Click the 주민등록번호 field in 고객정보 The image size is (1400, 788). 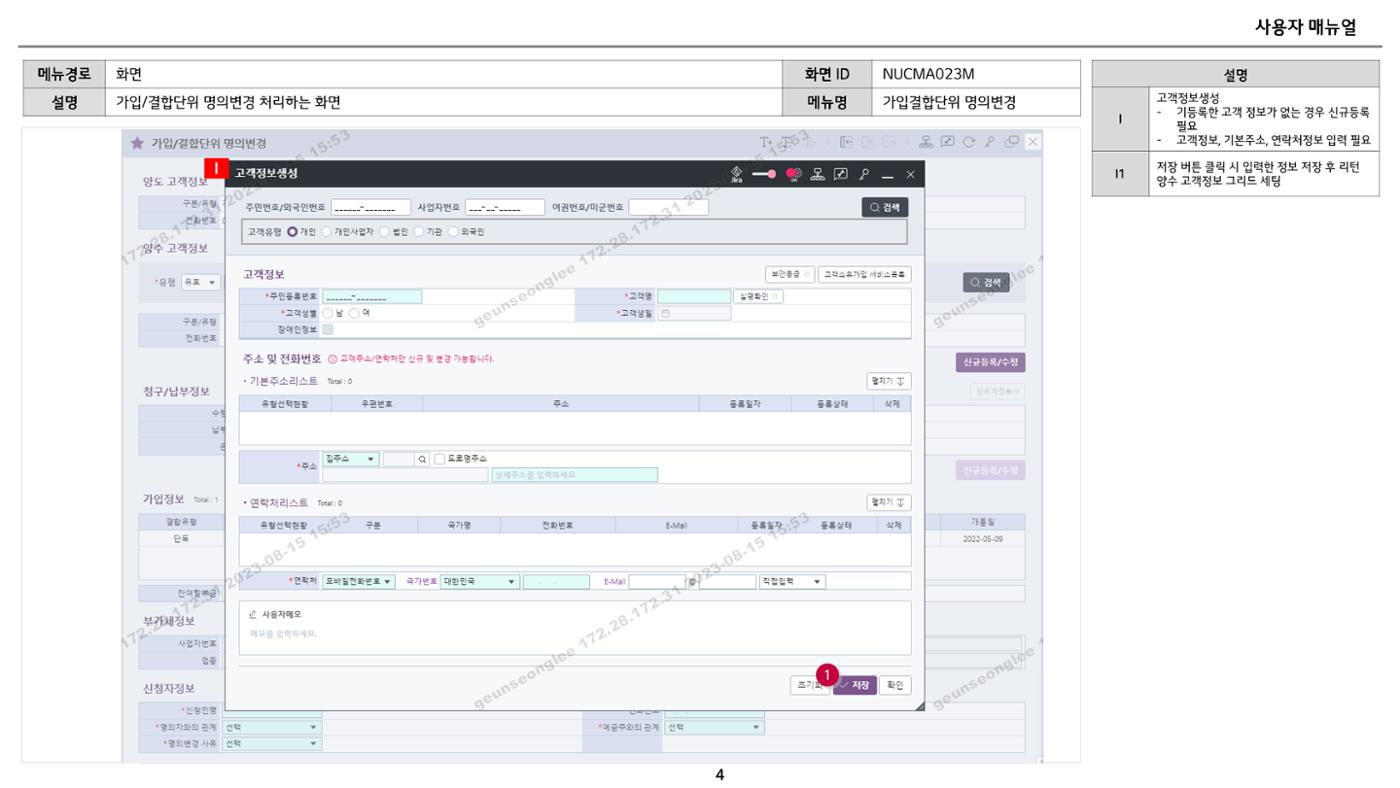pos(372,296)
